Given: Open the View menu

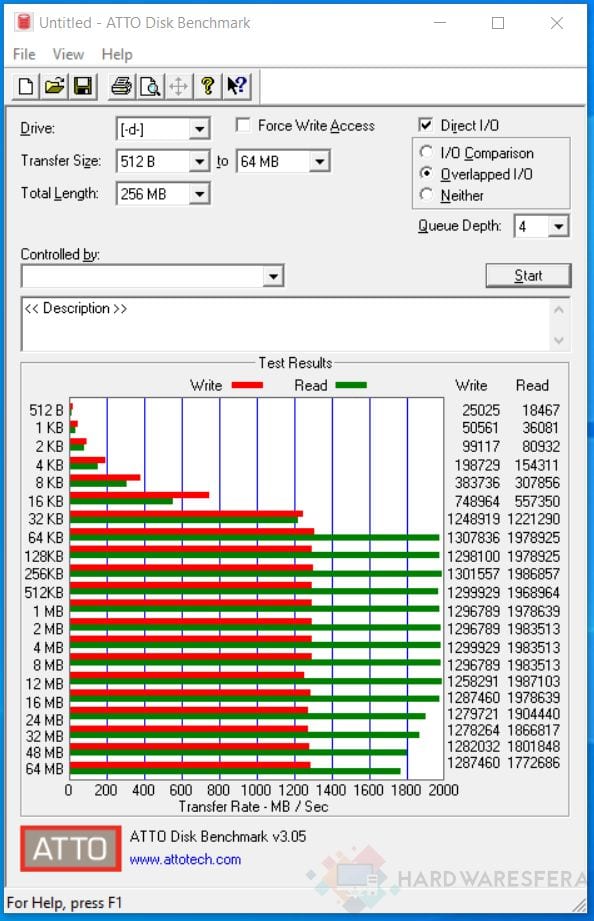Looking at the screenshot, I should click(x=68, y=54).
